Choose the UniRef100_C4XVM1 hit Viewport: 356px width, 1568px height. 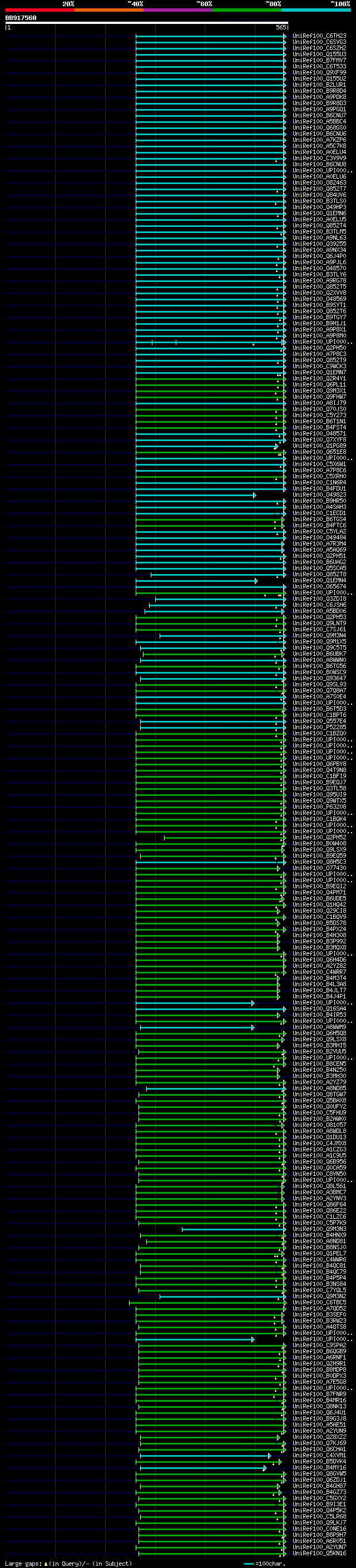[319, 1455]
